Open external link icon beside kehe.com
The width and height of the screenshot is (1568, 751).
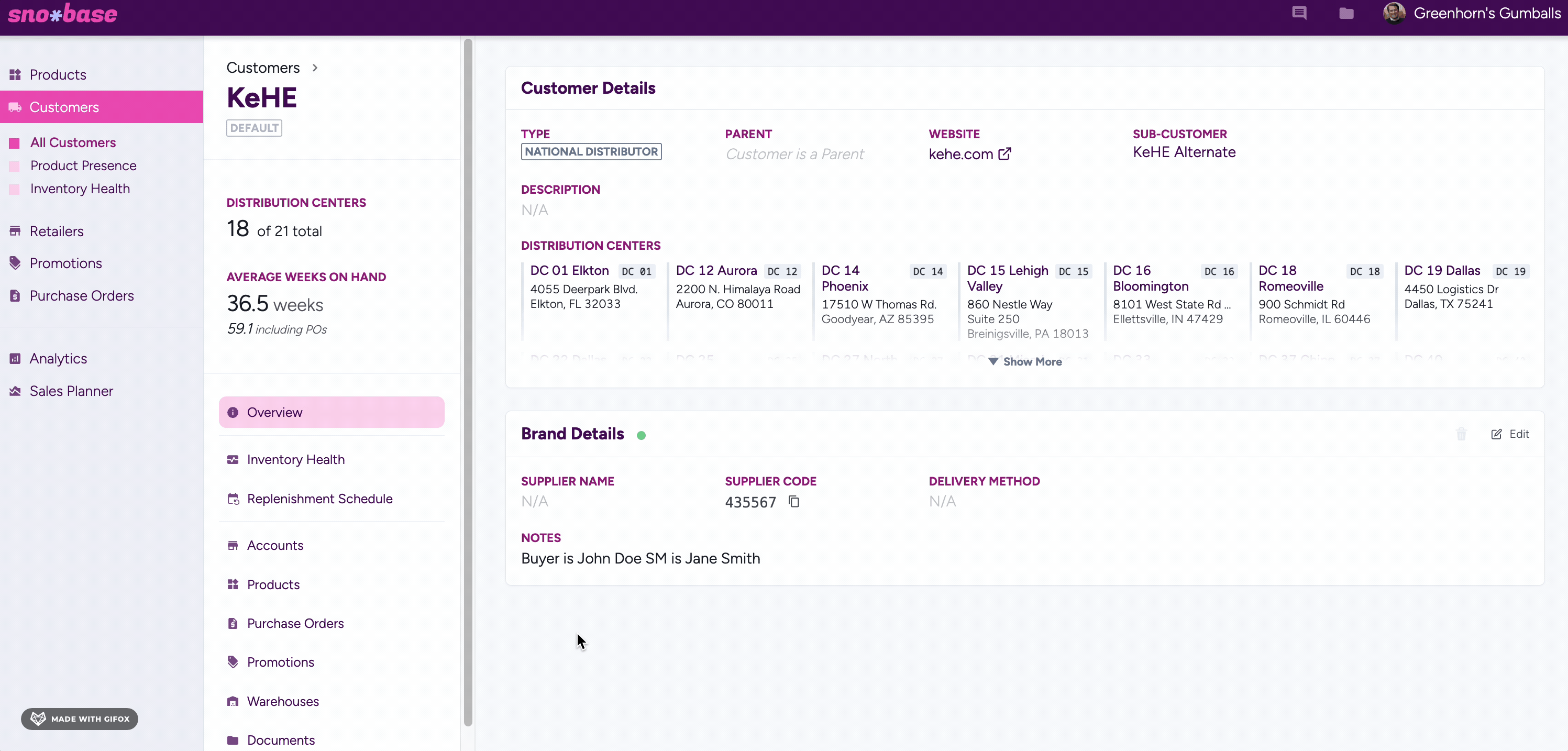tap(1005, 154)
